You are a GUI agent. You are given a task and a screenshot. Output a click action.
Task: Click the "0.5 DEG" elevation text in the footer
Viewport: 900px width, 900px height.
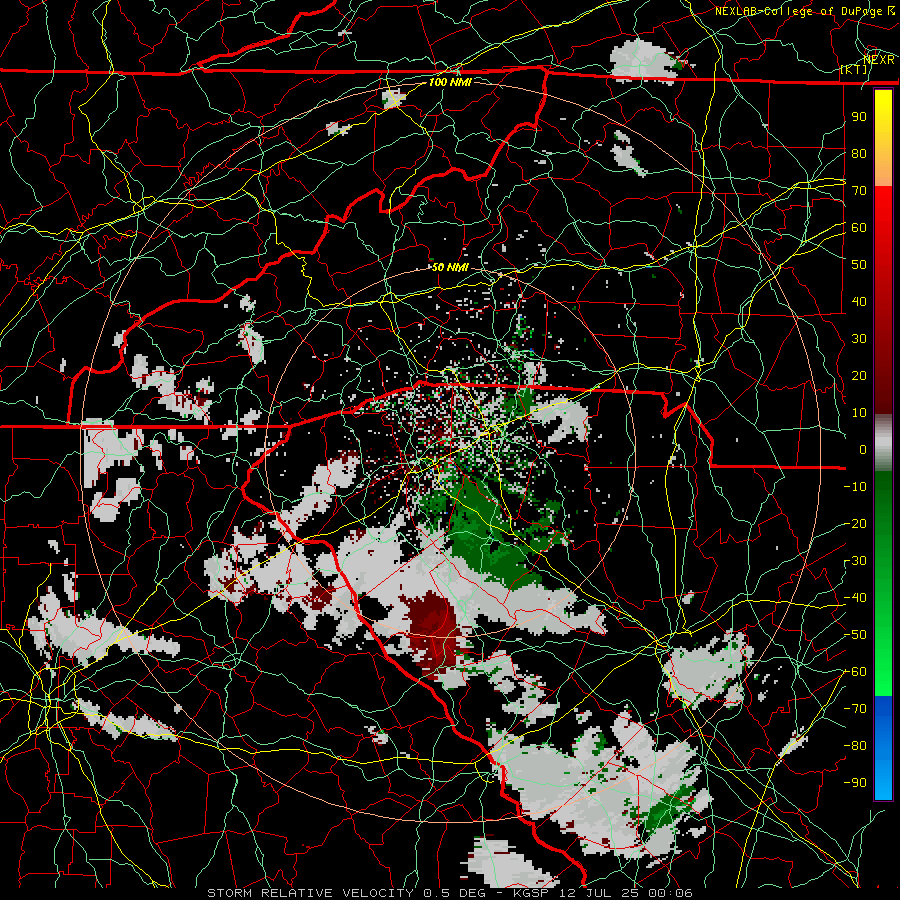click(x=454, y=893)
